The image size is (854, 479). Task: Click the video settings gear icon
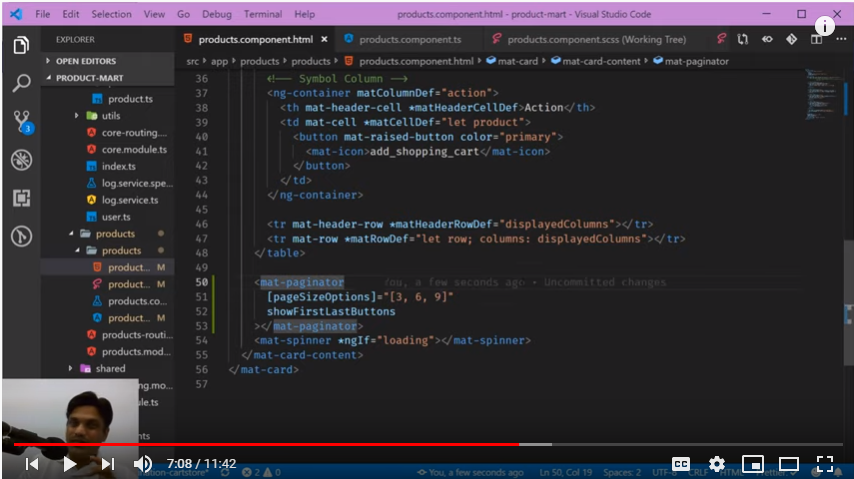(x=716, y=464)
